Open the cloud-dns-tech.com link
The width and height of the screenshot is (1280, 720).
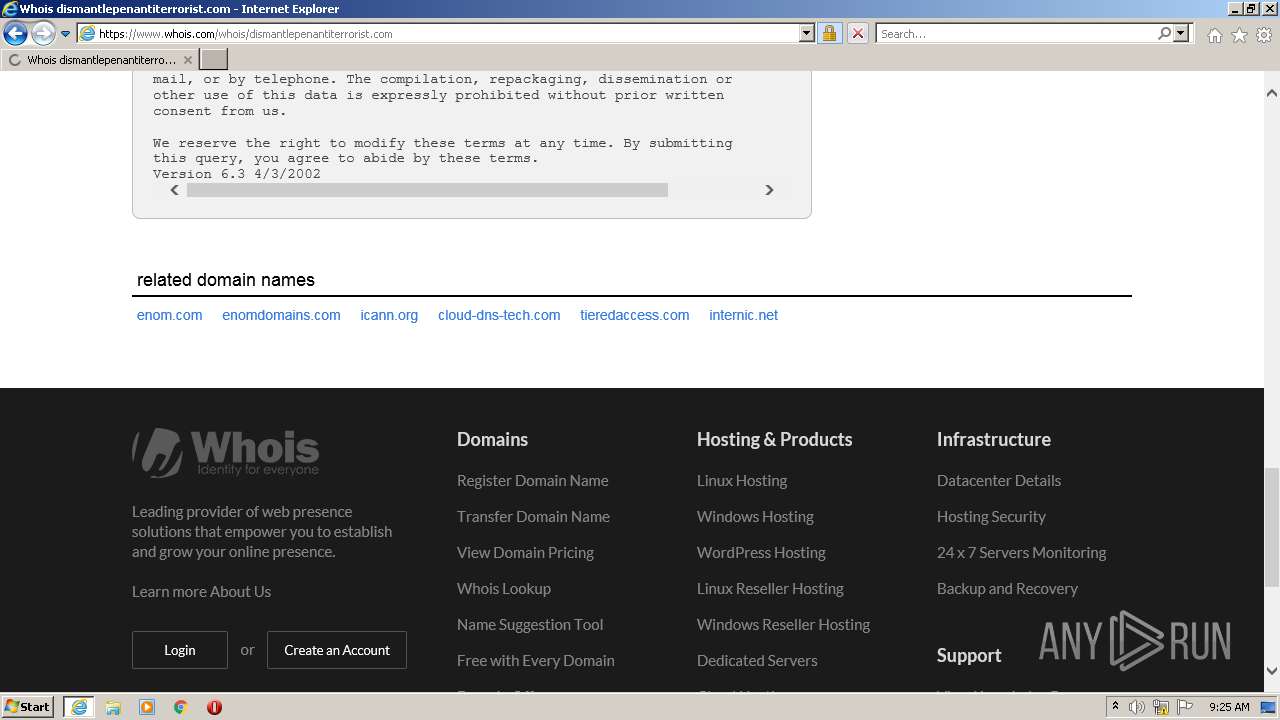(x=499, y=315)
